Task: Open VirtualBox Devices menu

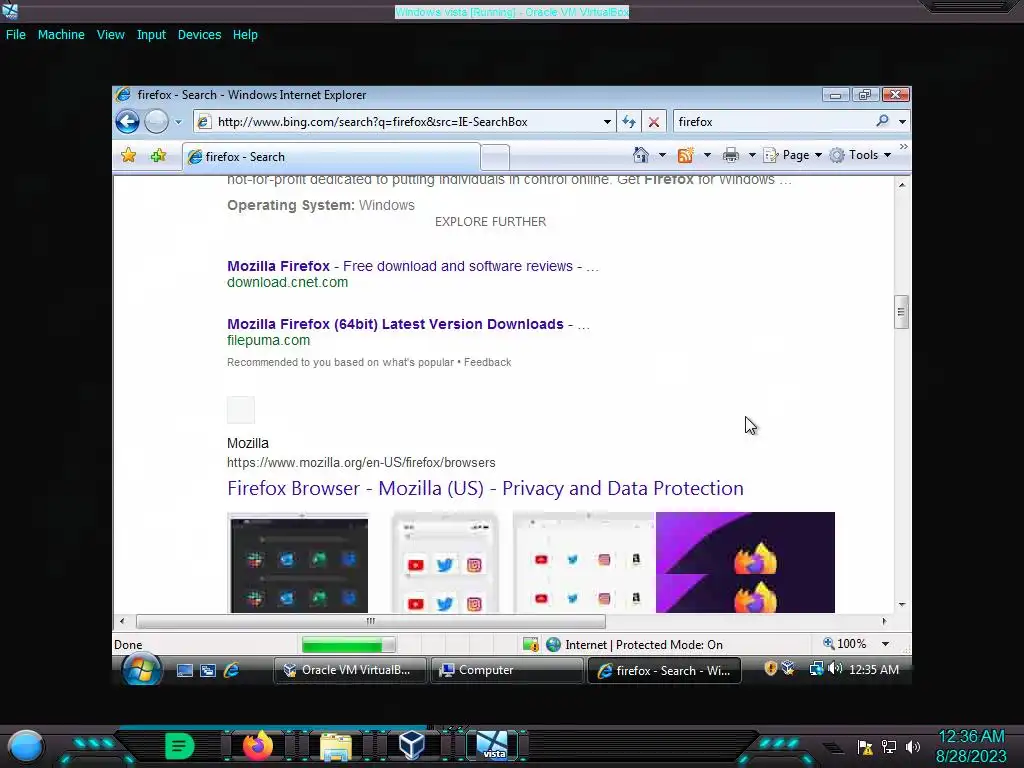Action: [199, 35]
